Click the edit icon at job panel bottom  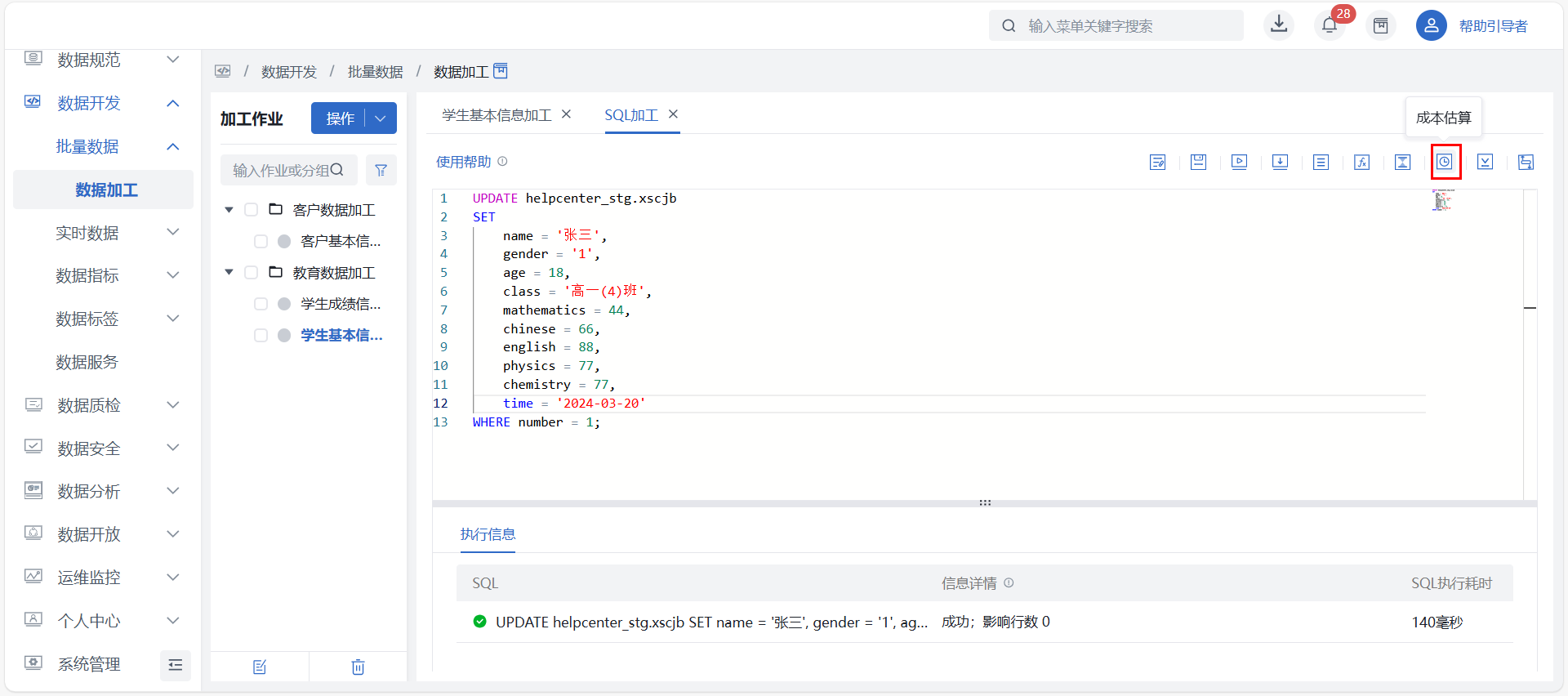pos(260,667)
